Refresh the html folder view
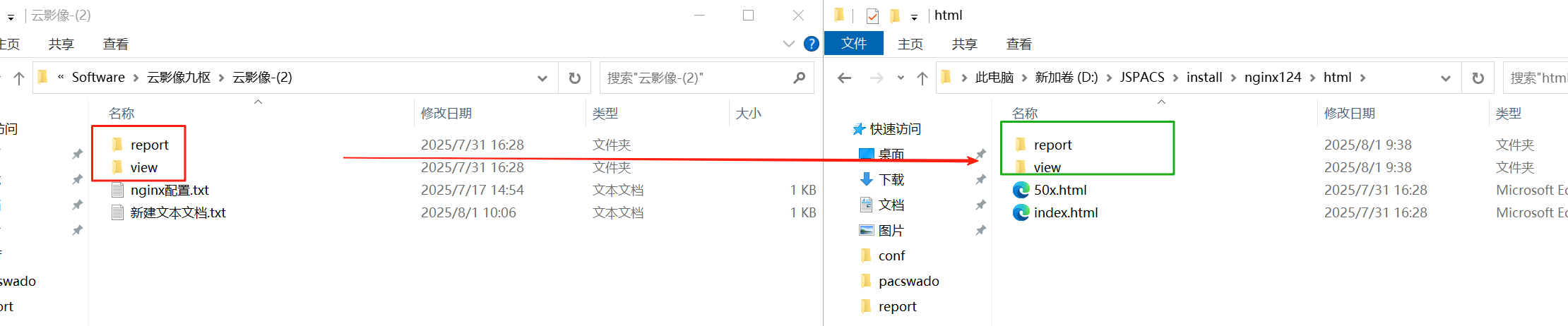Image resolution: width=1568 pixels, height=326 pixels. pos(1478,78)
